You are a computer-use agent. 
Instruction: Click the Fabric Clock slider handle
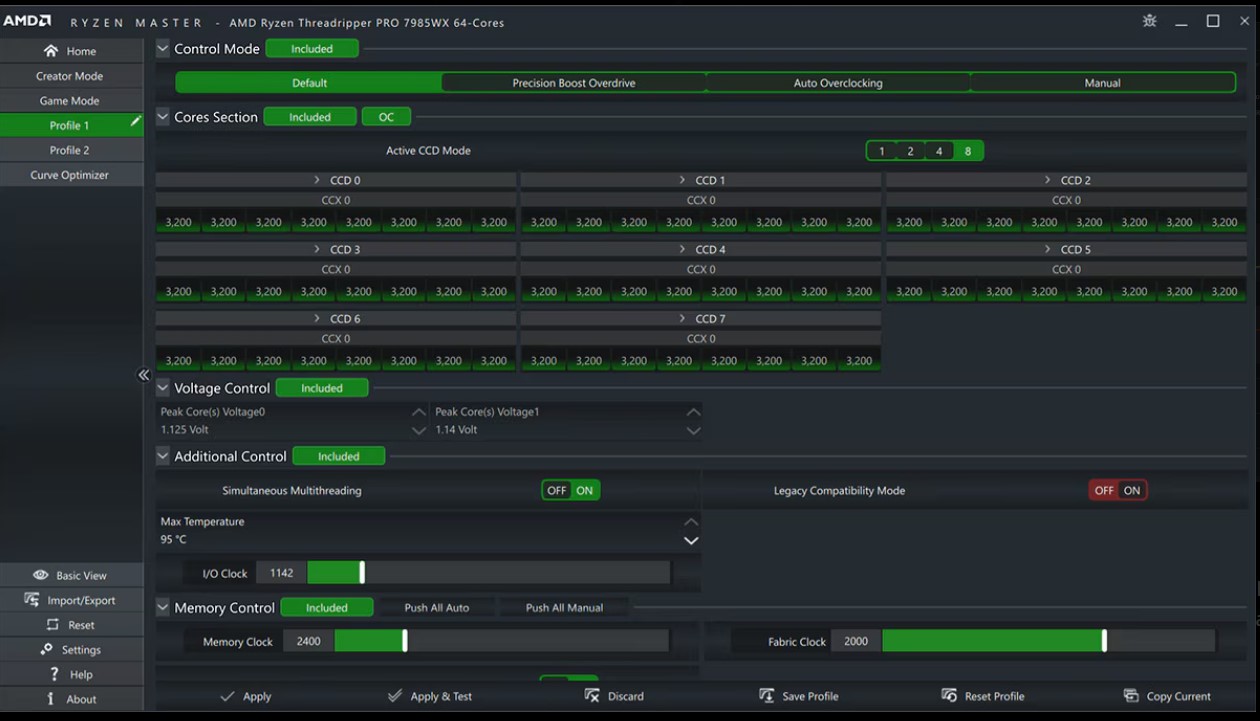(1104, 641)
